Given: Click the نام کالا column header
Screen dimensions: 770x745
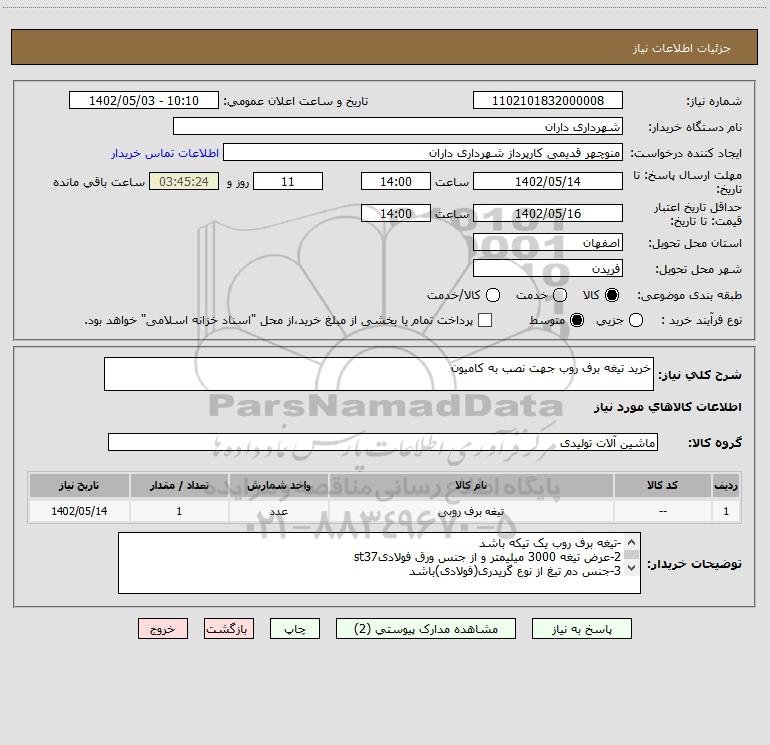Looking at the screenshot, I should coord(471,486).
